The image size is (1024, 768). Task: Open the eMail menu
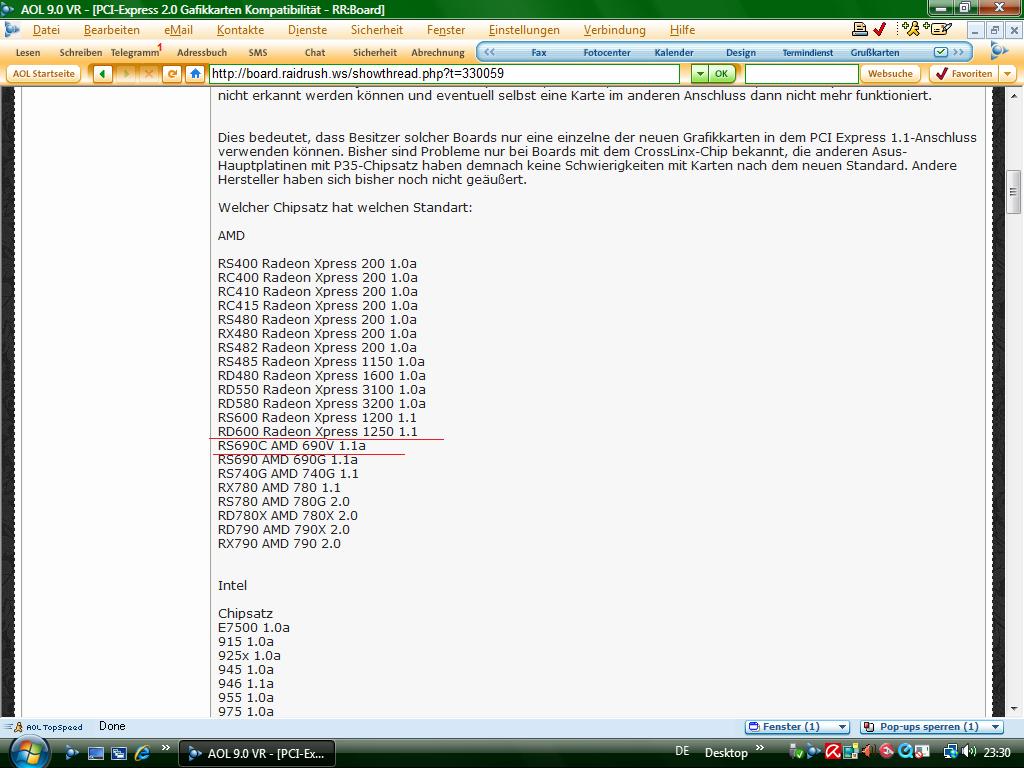coord(178,30)
